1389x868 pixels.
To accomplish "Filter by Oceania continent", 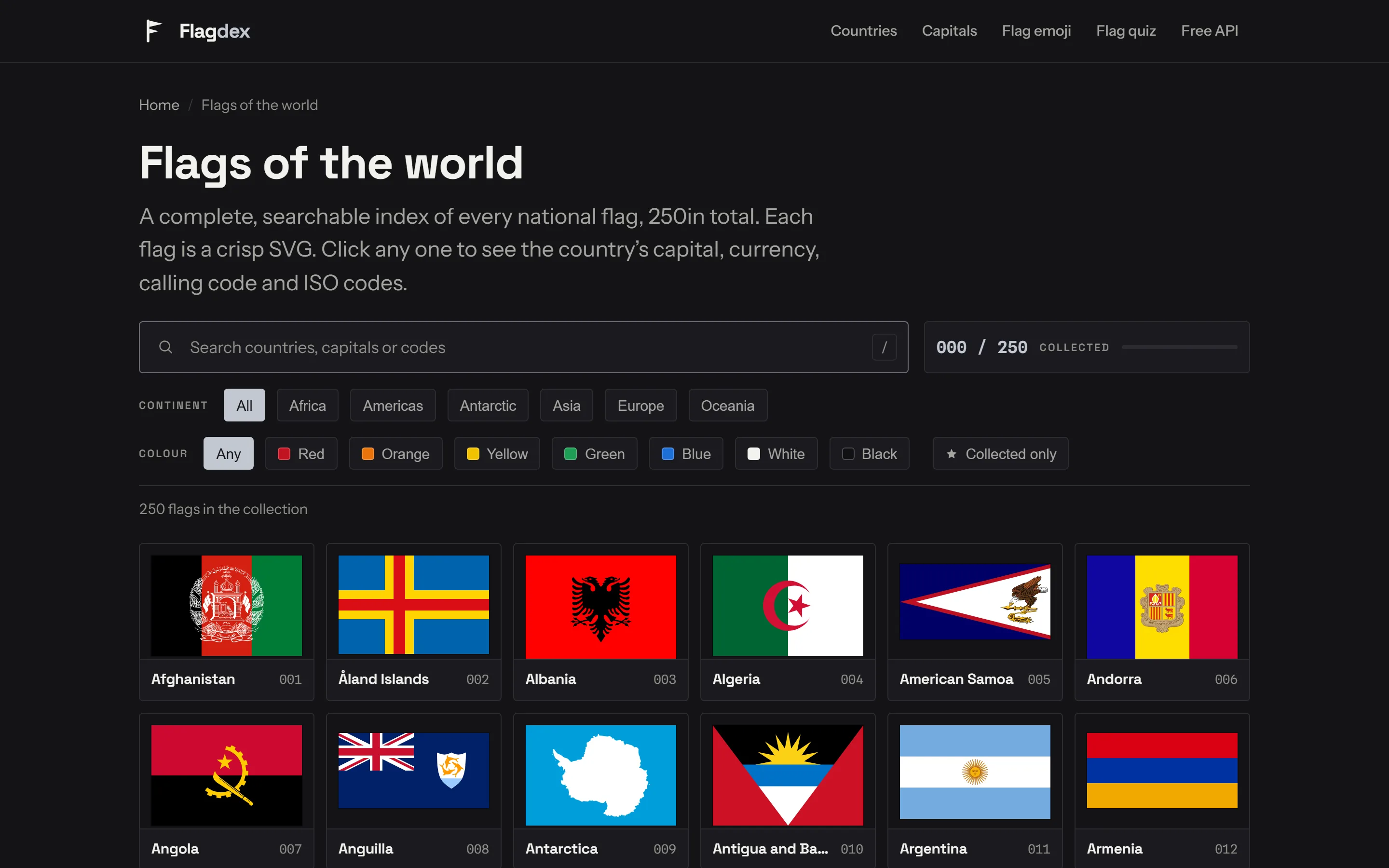I will [x=727, y=405].
